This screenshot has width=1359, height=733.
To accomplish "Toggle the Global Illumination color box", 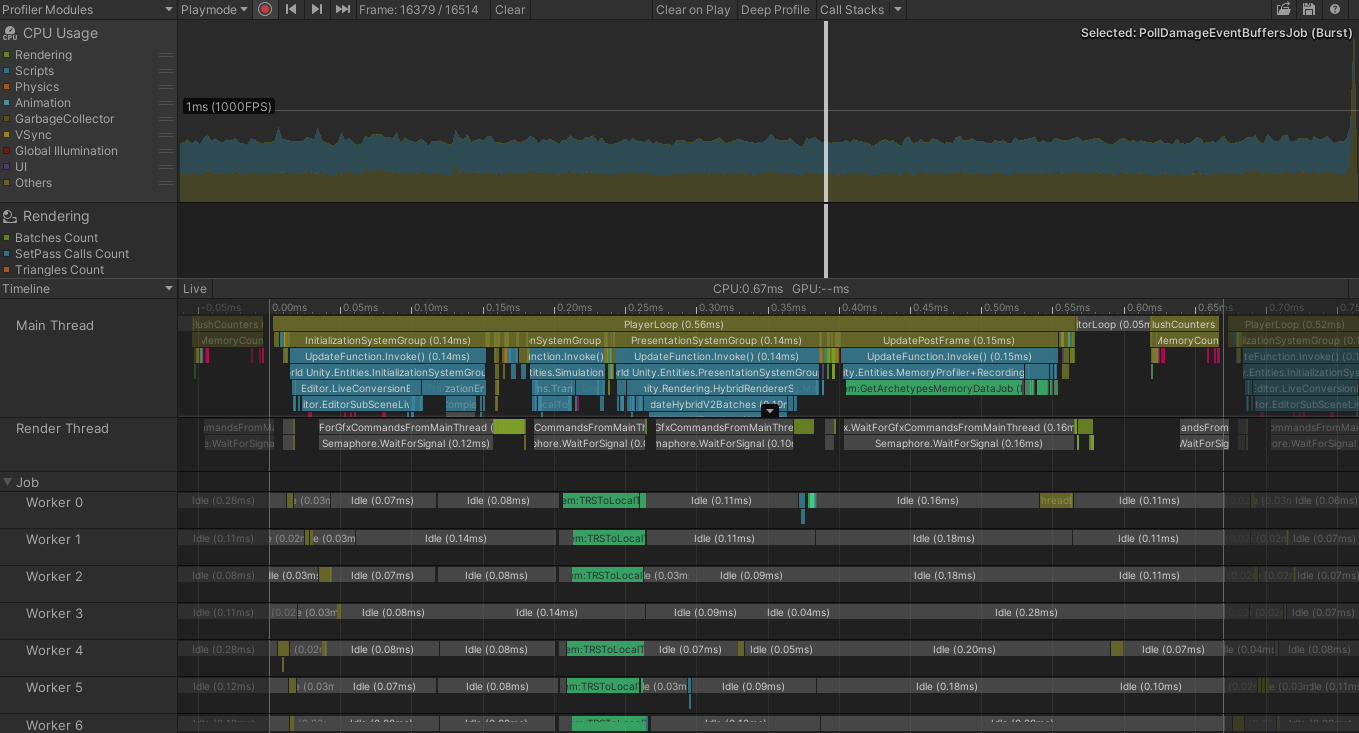I will coord(7,151).
